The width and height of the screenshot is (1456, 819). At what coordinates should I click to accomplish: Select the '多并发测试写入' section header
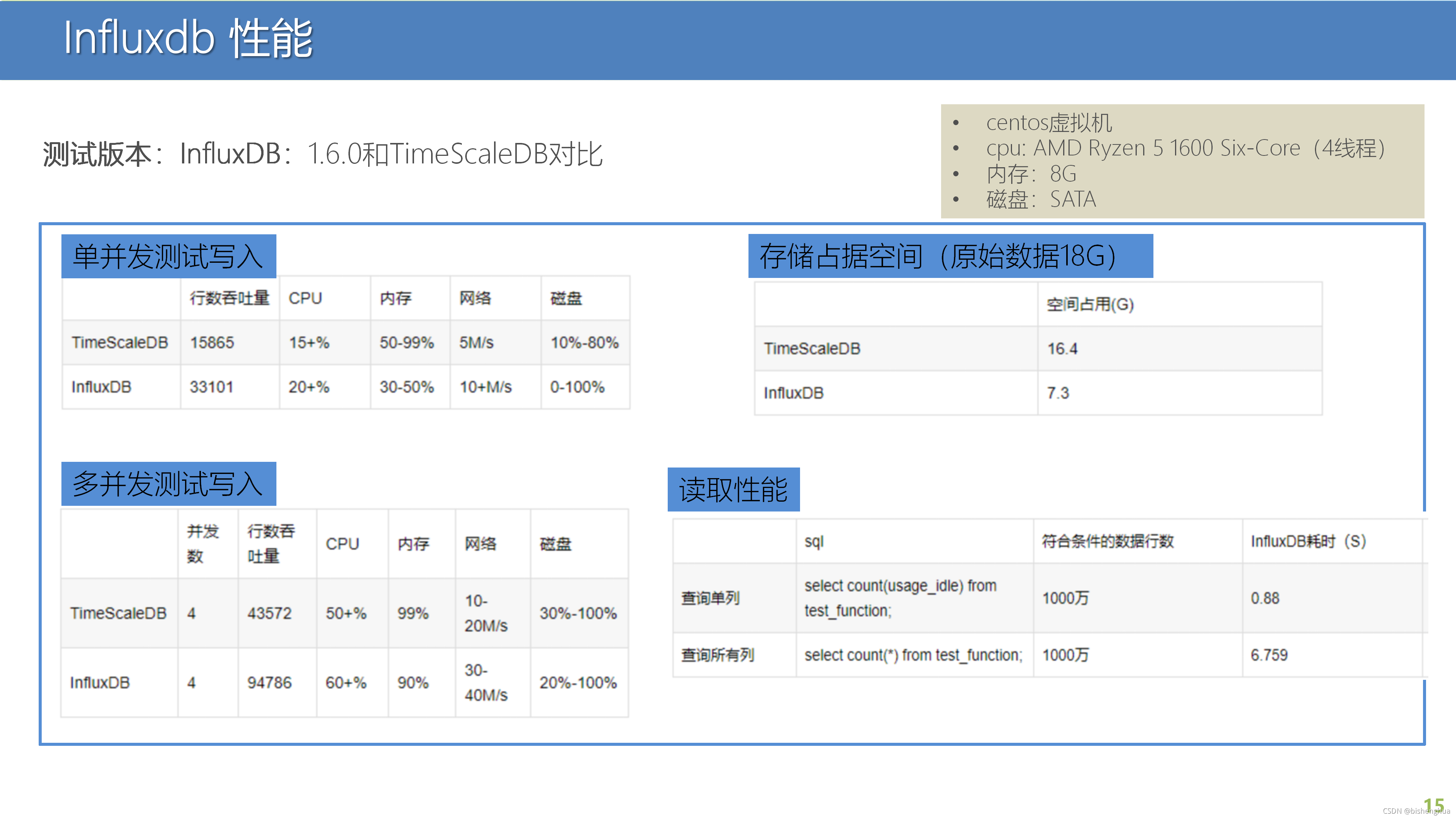coord(168,484)
